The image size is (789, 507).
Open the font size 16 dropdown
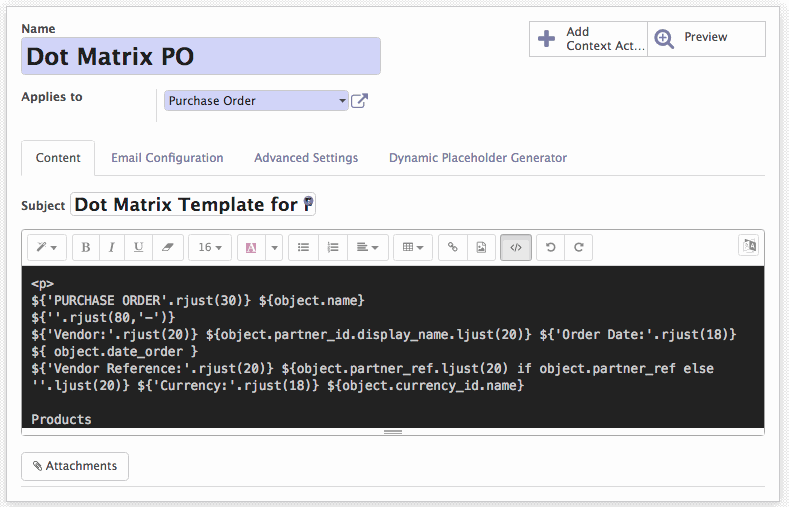(x=210, y=247)
